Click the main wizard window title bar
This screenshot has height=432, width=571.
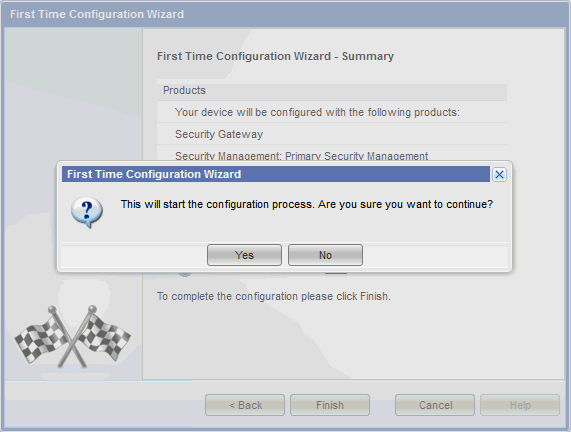pyautogui.click(x=286, y=14)
